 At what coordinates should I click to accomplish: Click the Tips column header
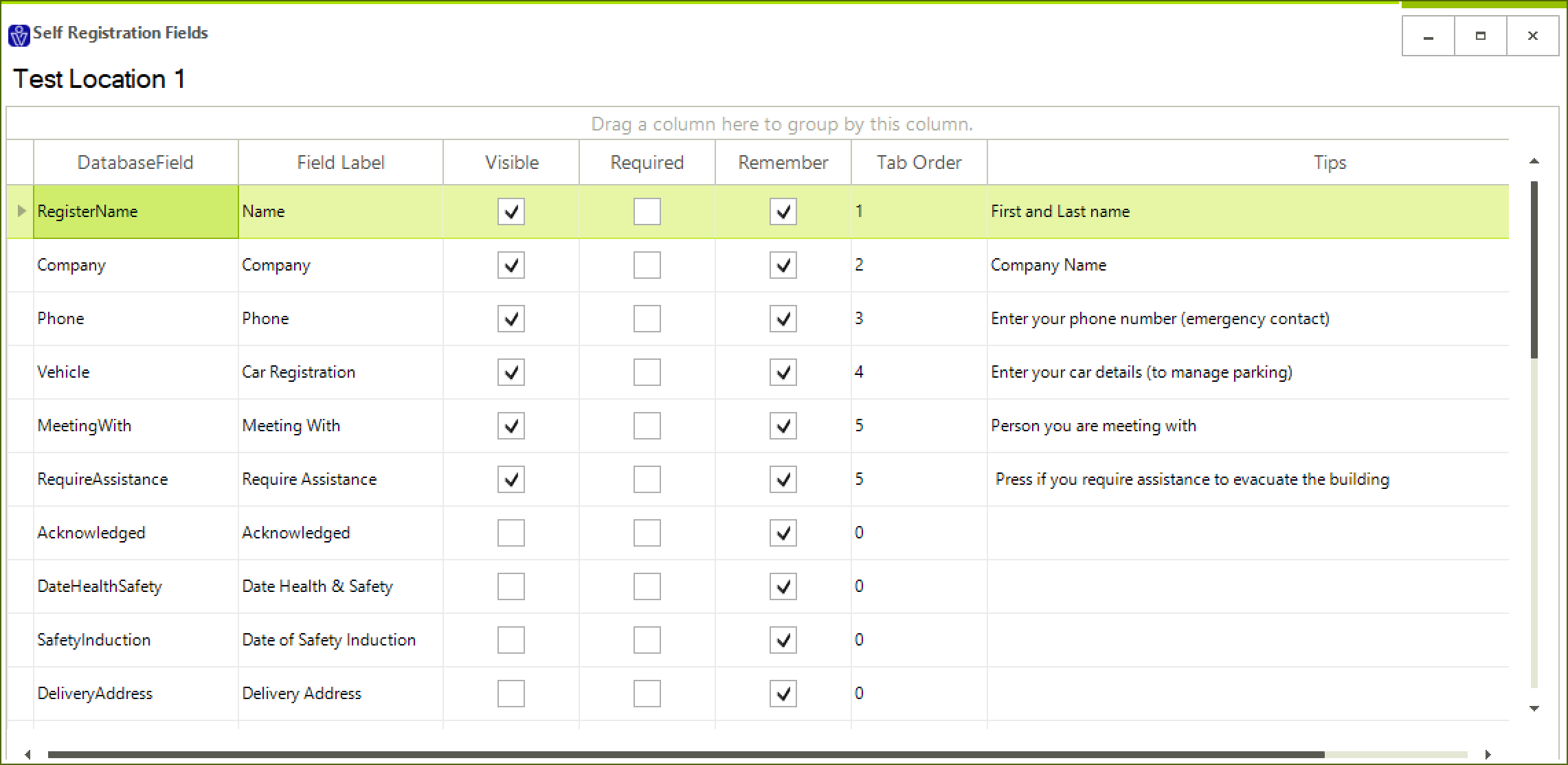tap(1329, 163)
